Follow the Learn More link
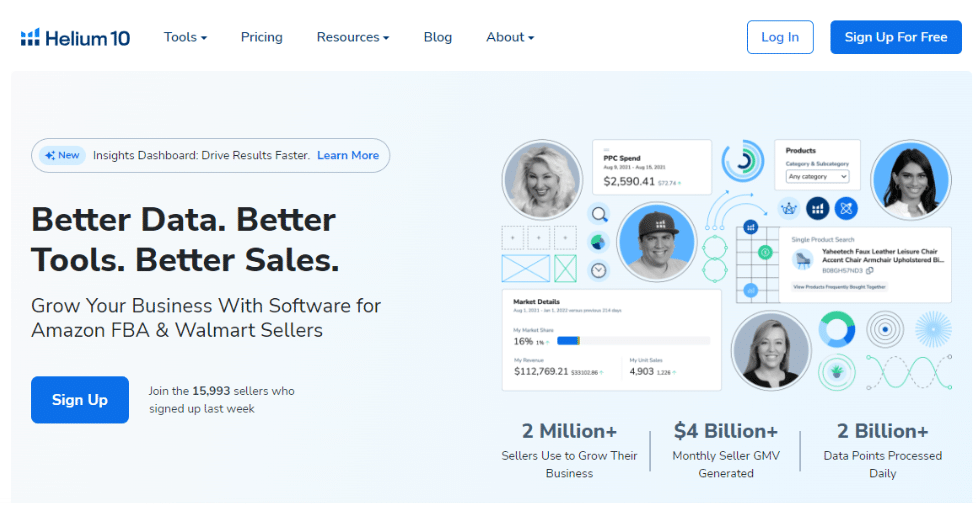This screenshot has height=506, width=976. pyautogui.click(x=348, y=155)
